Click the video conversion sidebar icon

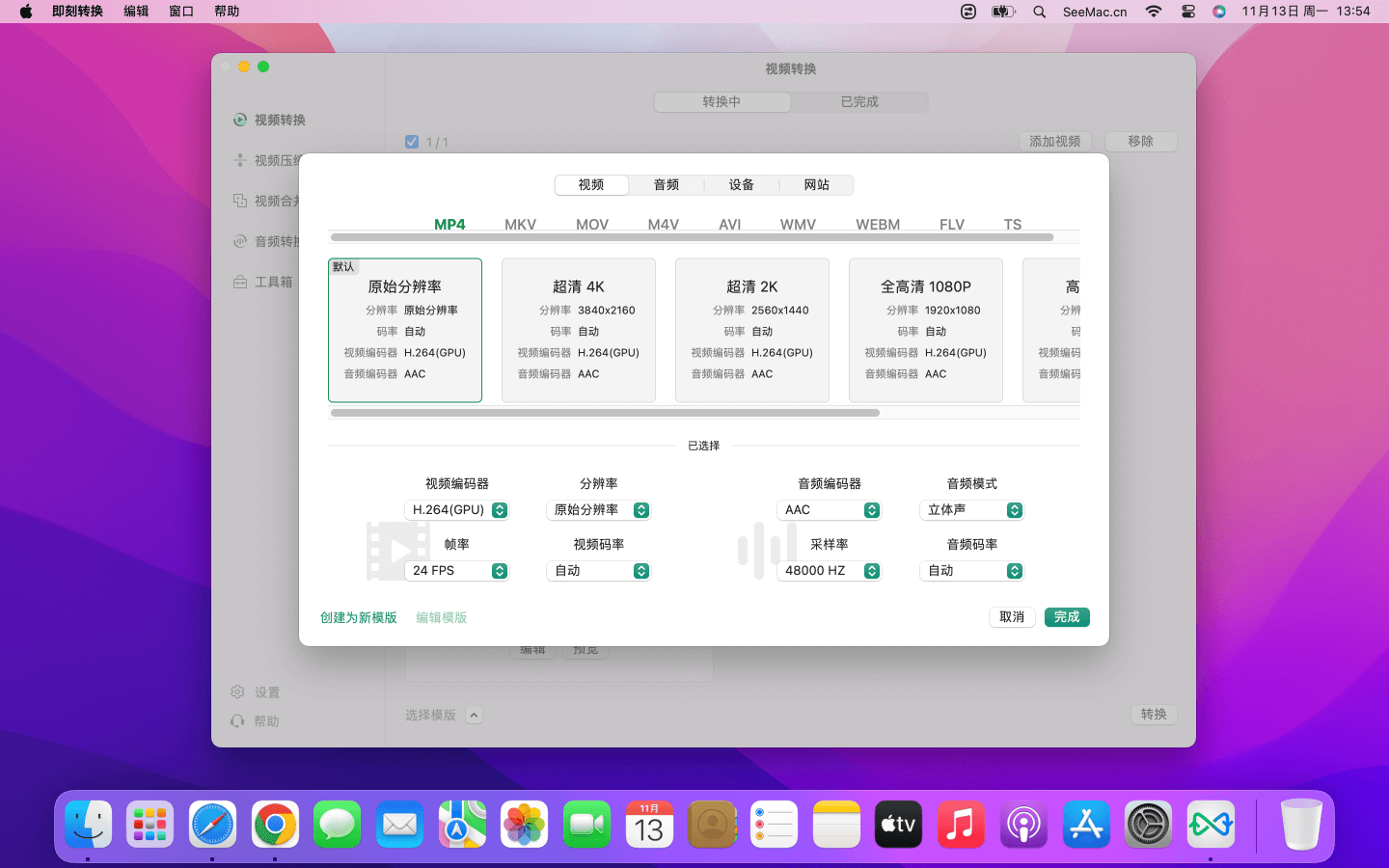(x=240, y=120)
